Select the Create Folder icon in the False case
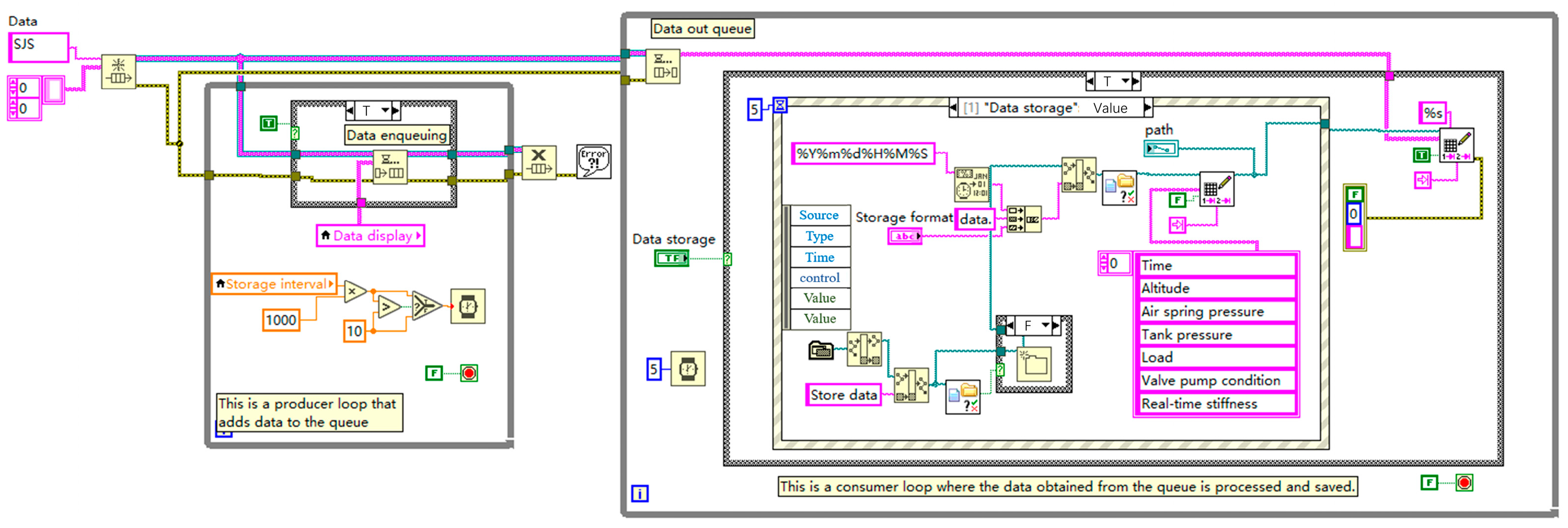Image resolution: width=1568 pixels, height=528 pixels. click(1034, 364)
